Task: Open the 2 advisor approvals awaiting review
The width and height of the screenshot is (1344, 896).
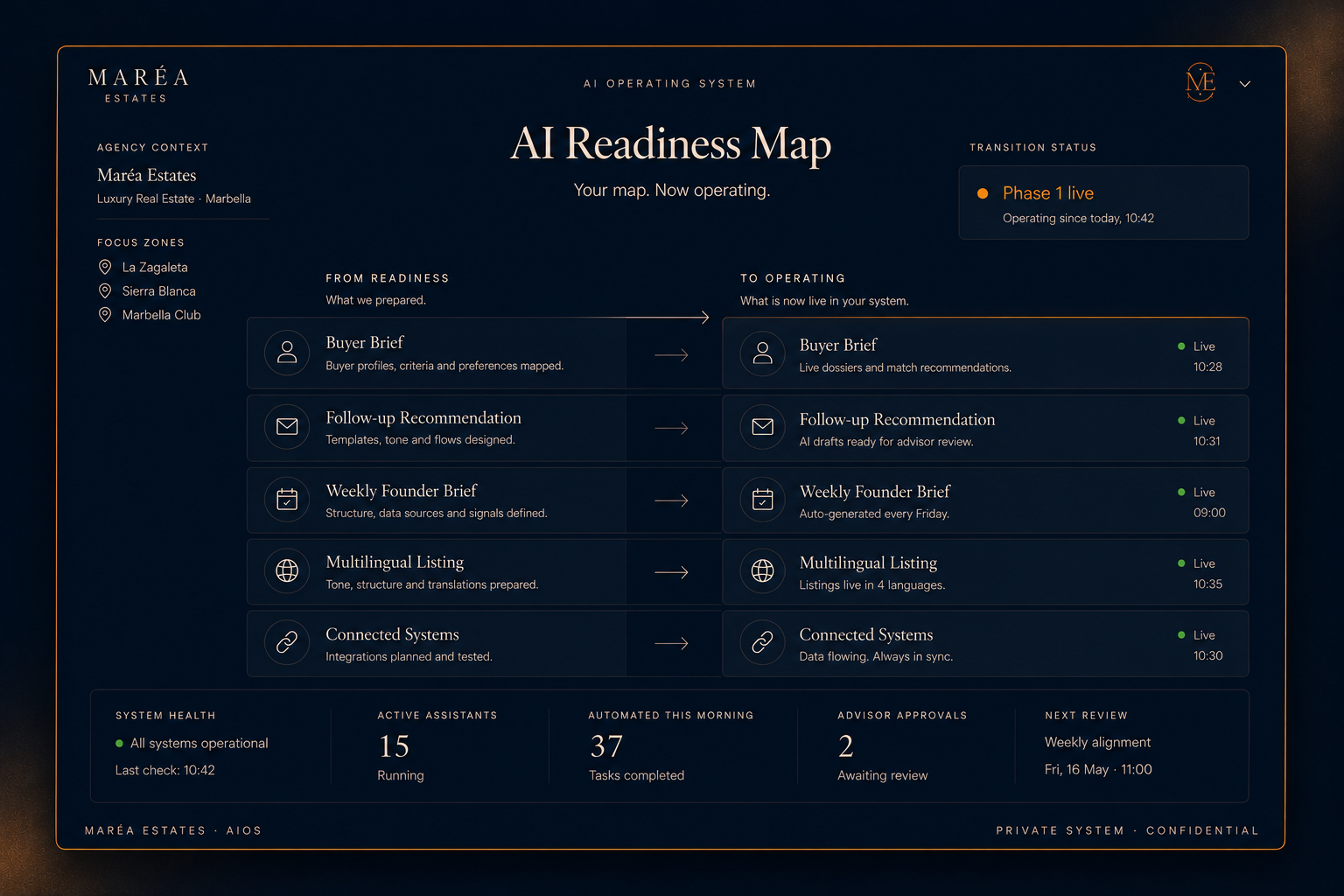Action: 845,746
